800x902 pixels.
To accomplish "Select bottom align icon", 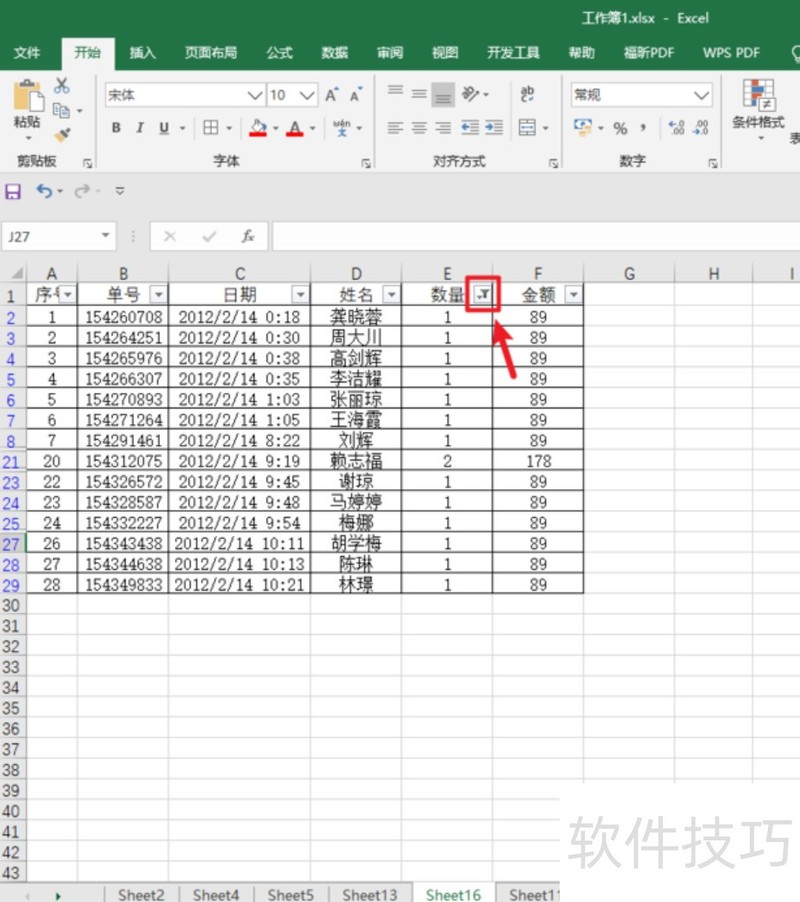I will click(443, 95).
